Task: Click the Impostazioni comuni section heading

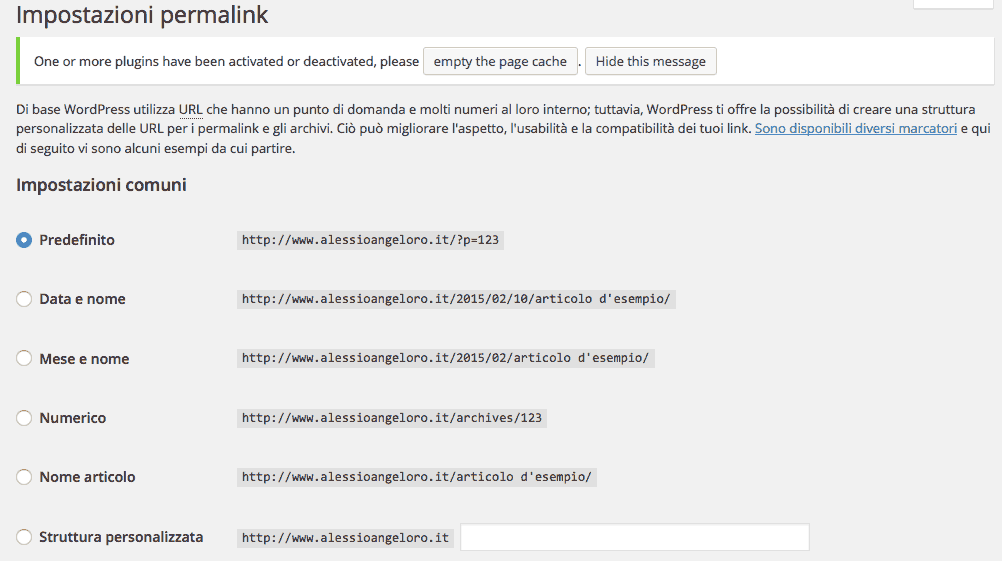Action: [x=101, y=185]
